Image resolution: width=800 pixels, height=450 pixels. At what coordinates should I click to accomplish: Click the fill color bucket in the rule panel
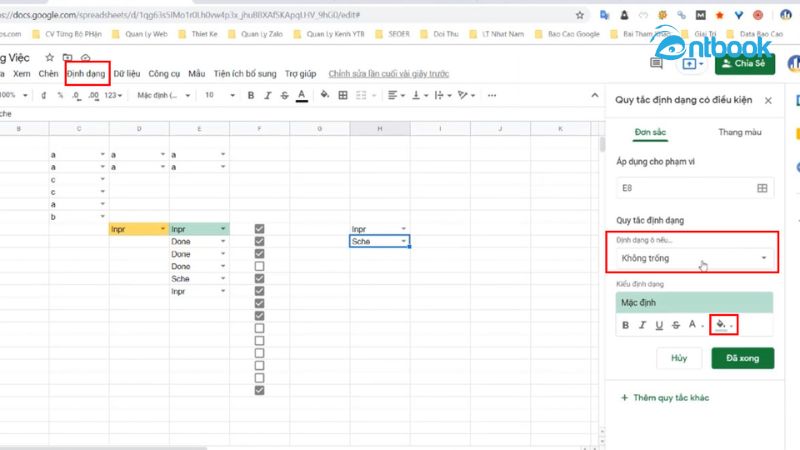[x=719, y=325]
